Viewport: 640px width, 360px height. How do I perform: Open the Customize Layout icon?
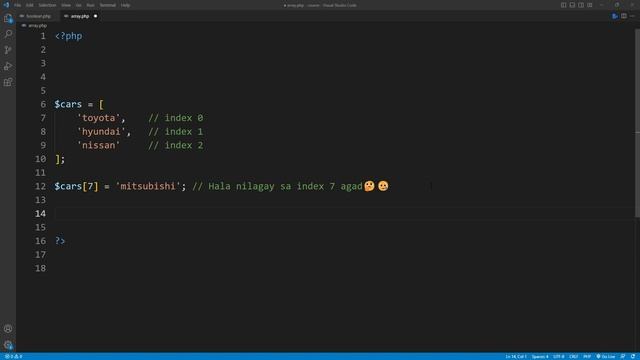pos(590,5)
